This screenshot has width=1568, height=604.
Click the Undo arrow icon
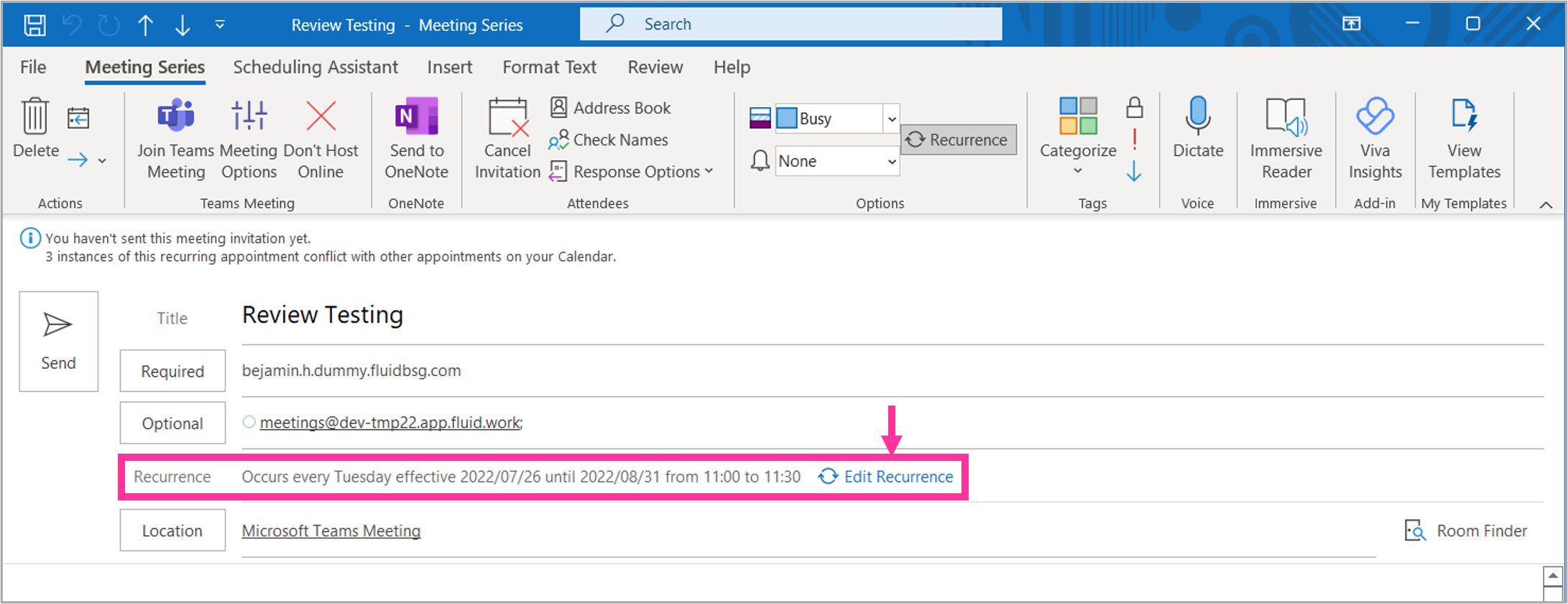[72, 25]
